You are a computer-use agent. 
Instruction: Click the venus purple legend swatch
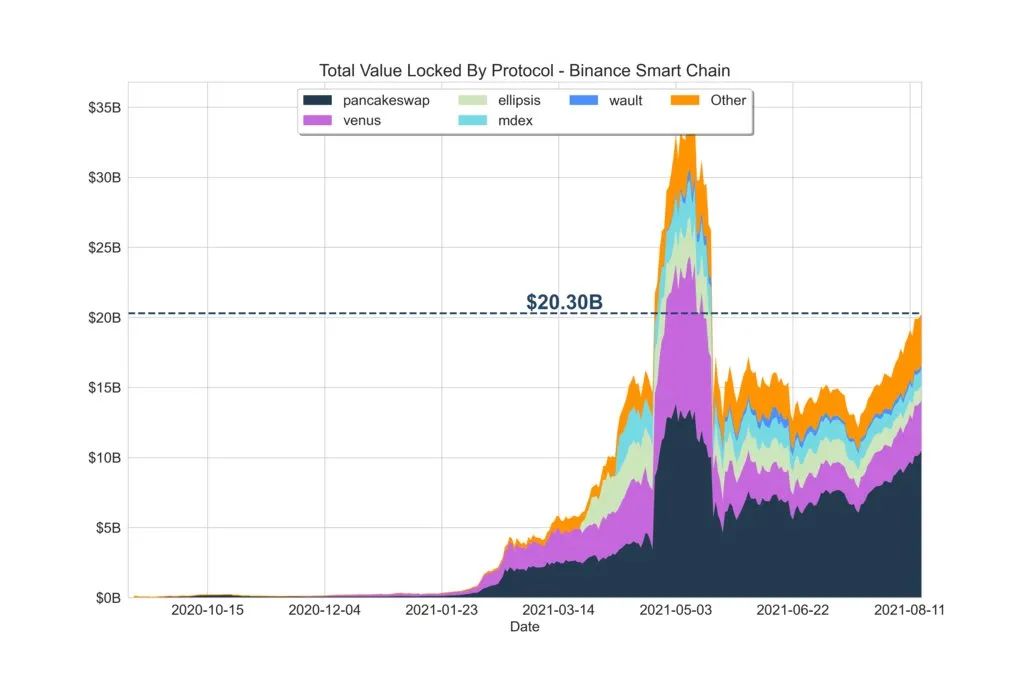click(x=317, y=120)
